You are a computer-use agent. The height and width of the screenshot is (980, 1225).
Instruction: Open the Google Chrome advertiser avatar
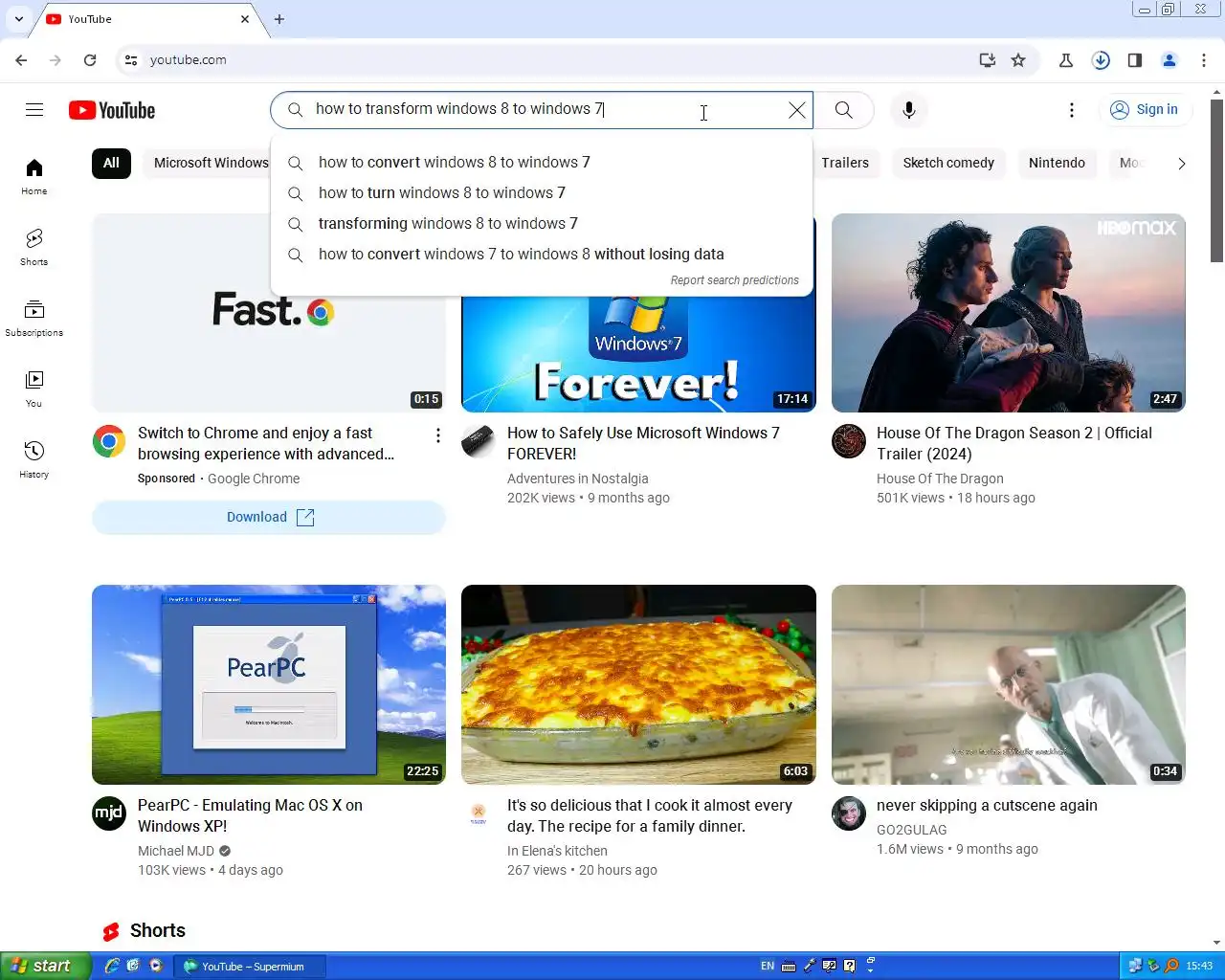pos(109,441)
